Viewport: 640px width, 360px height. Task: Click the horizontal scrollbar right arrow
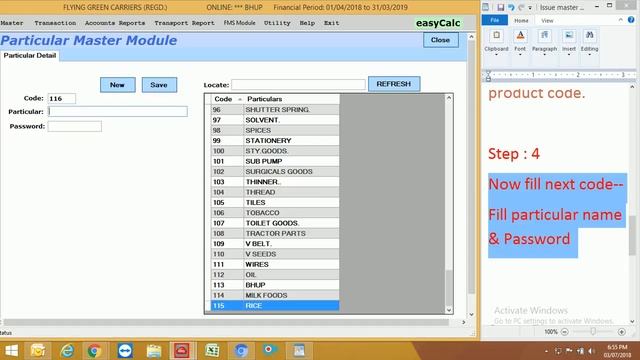[x=463, y=322]
